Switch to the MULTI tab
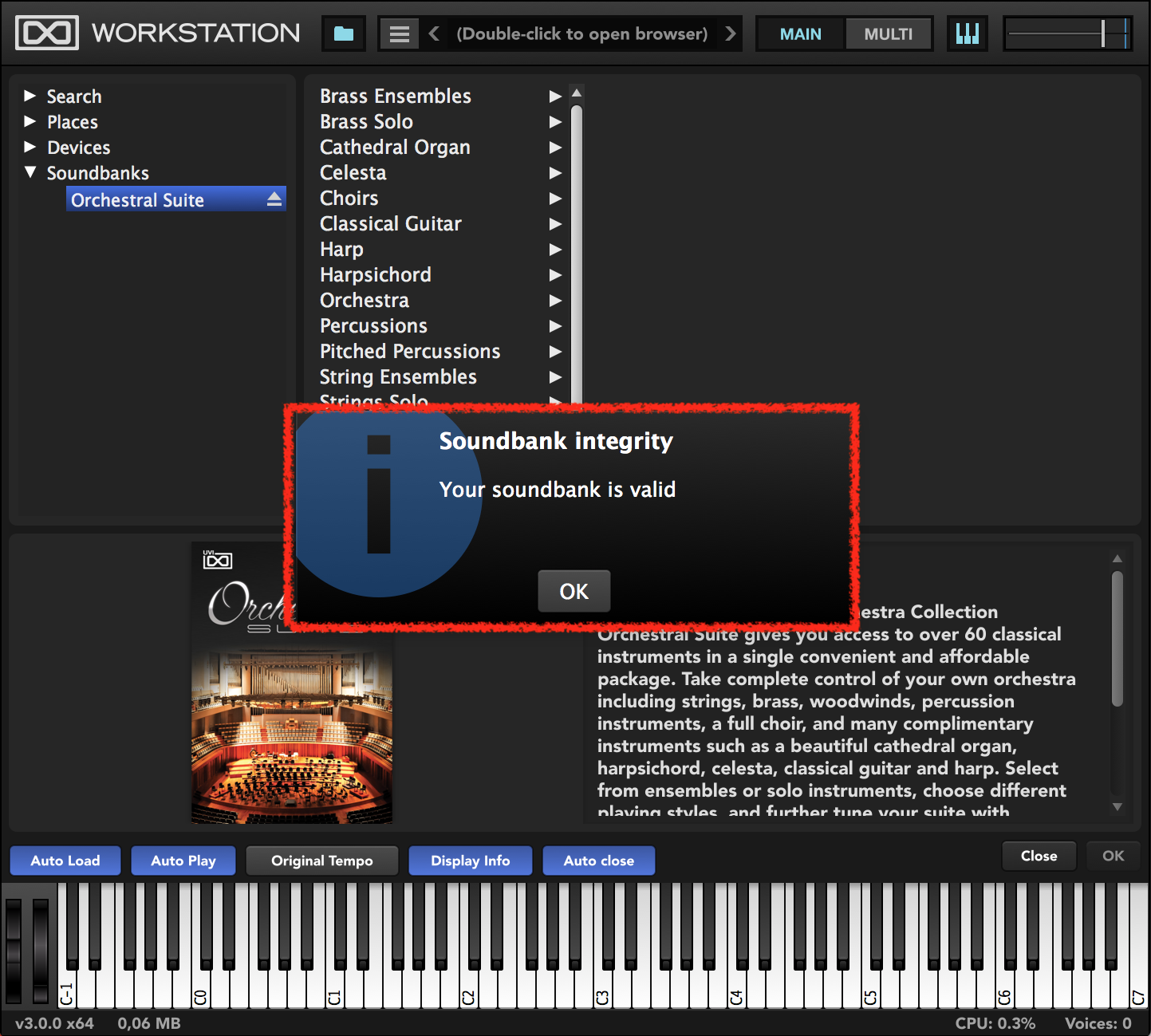The width and height of the screenshot is (1151, 1036). [x=888, y=33]
